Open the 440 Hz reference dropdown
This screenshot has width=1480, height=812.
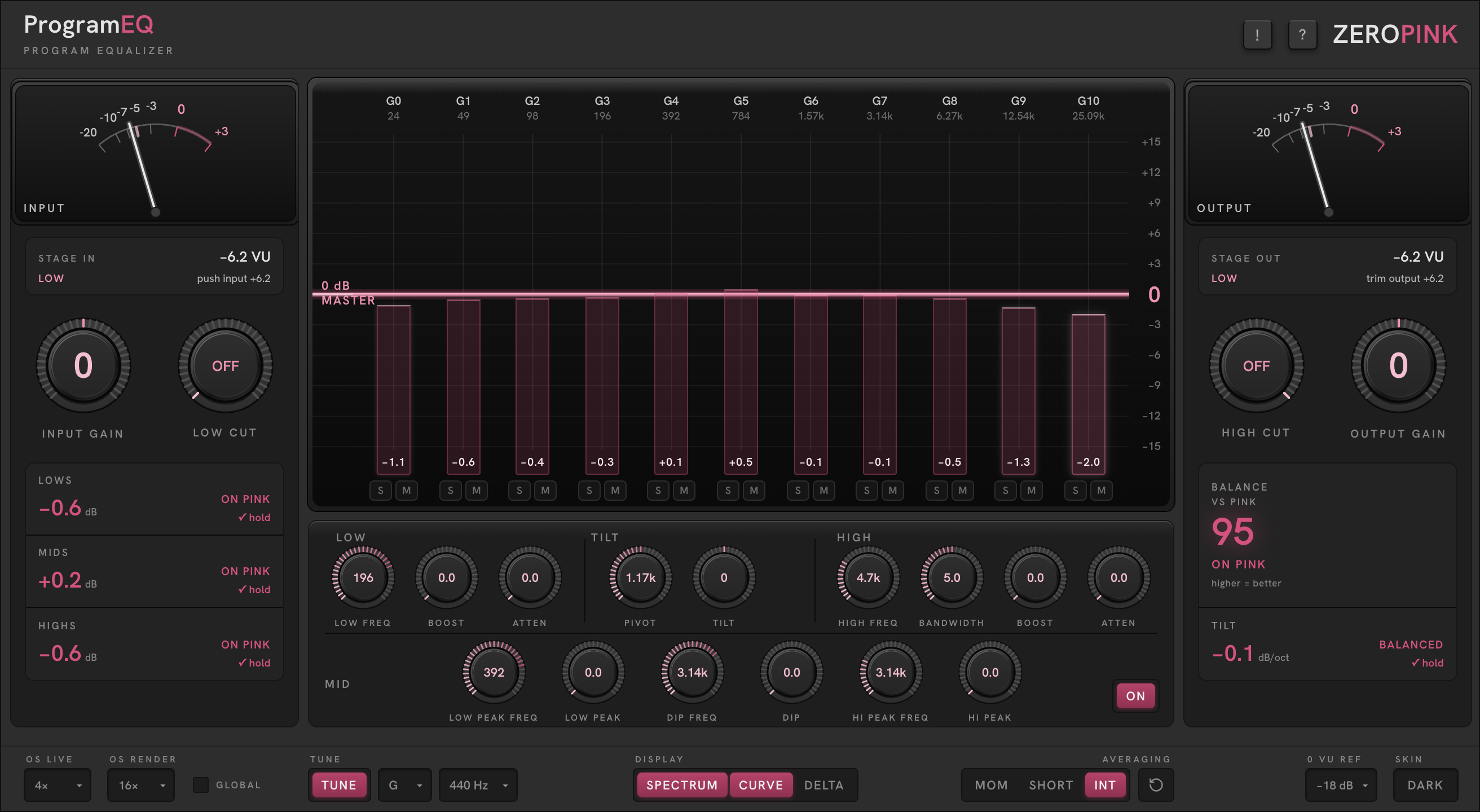[x=478, y=784]
